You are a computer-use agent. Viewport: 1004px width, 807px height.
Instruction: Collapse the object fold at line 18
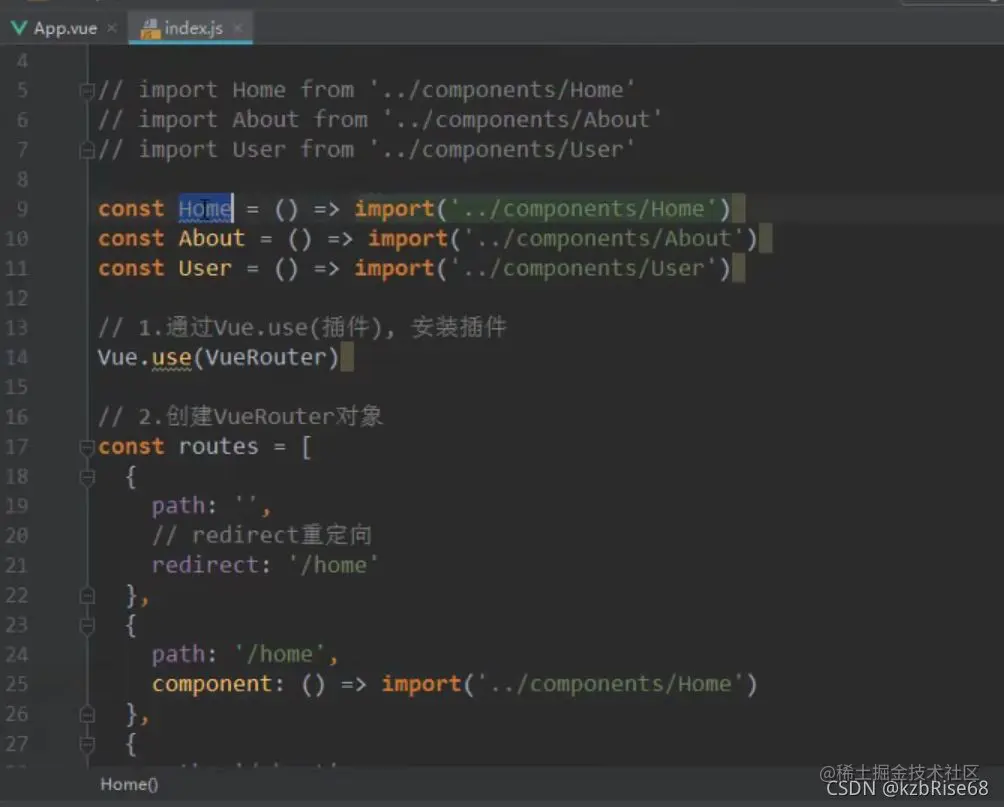(x=87, y=477)
